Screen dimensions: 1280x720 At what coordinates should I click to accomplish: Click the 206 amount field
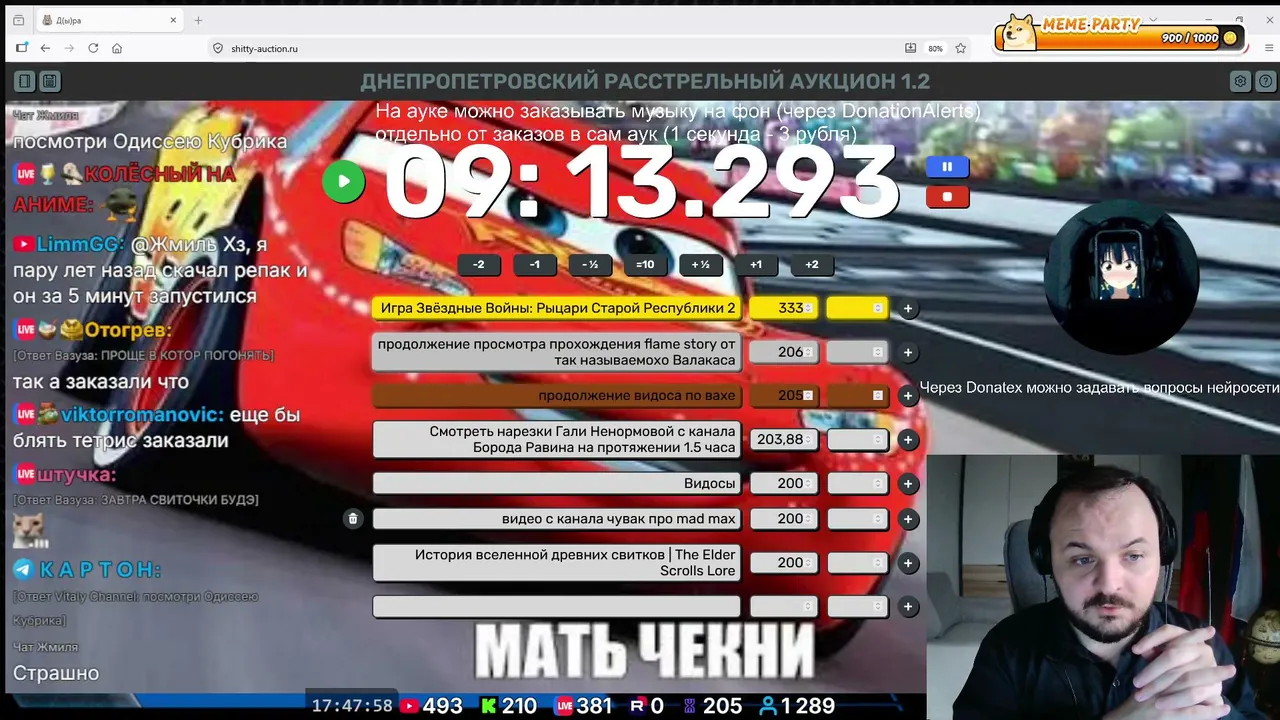783,352
